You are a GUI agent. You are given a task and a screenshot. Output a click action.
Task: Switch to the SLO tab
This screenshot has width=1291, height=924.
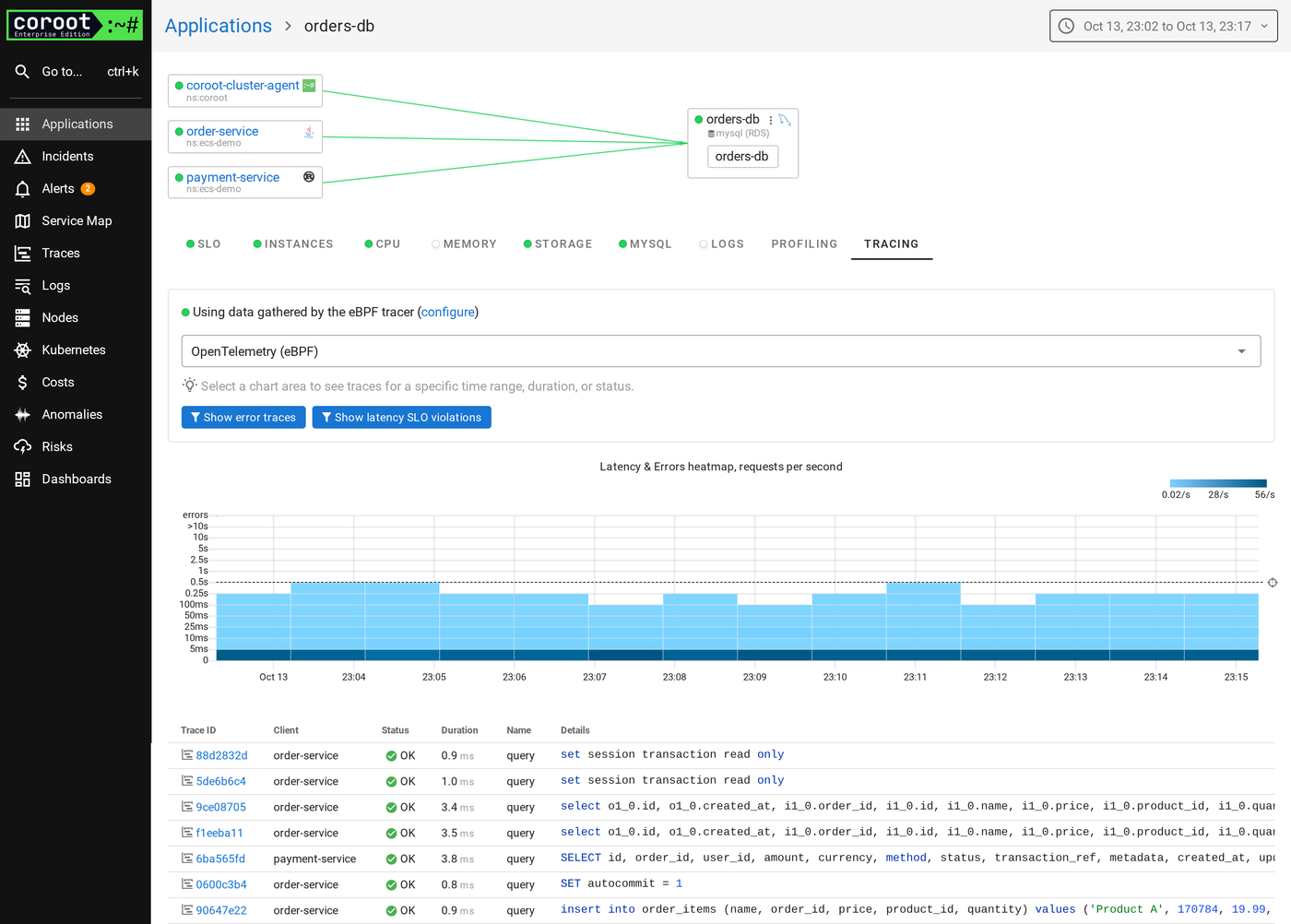(x=204, y=244)
